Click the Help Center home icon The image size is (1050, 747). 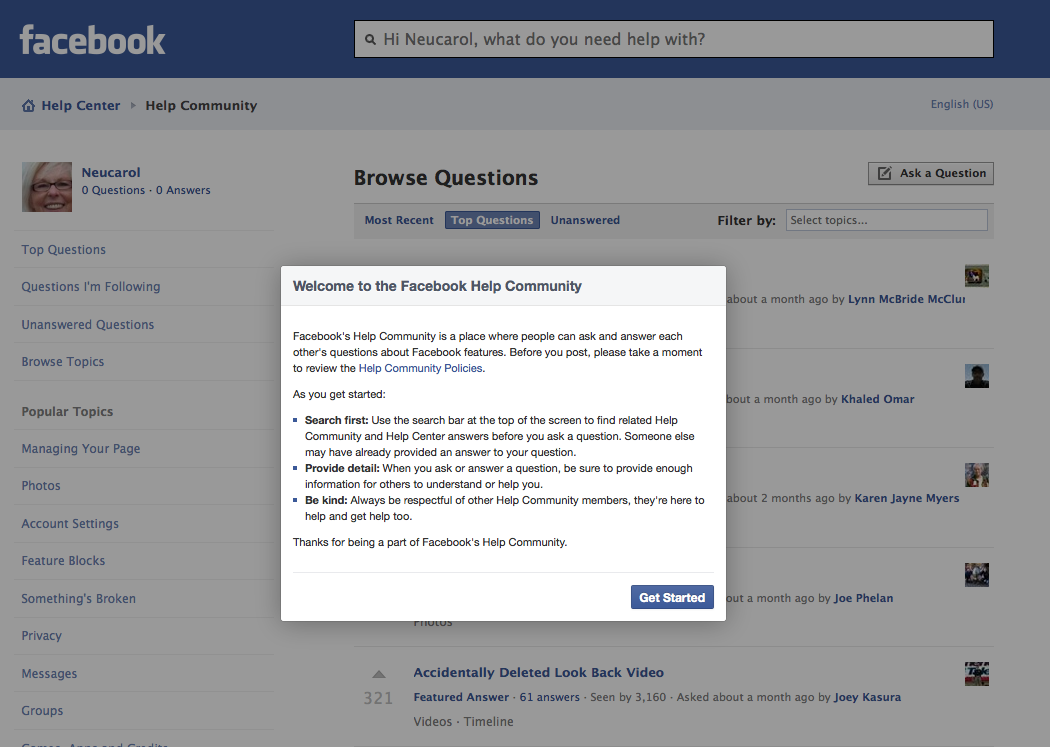pyautogui.click(x=29, y=106)
